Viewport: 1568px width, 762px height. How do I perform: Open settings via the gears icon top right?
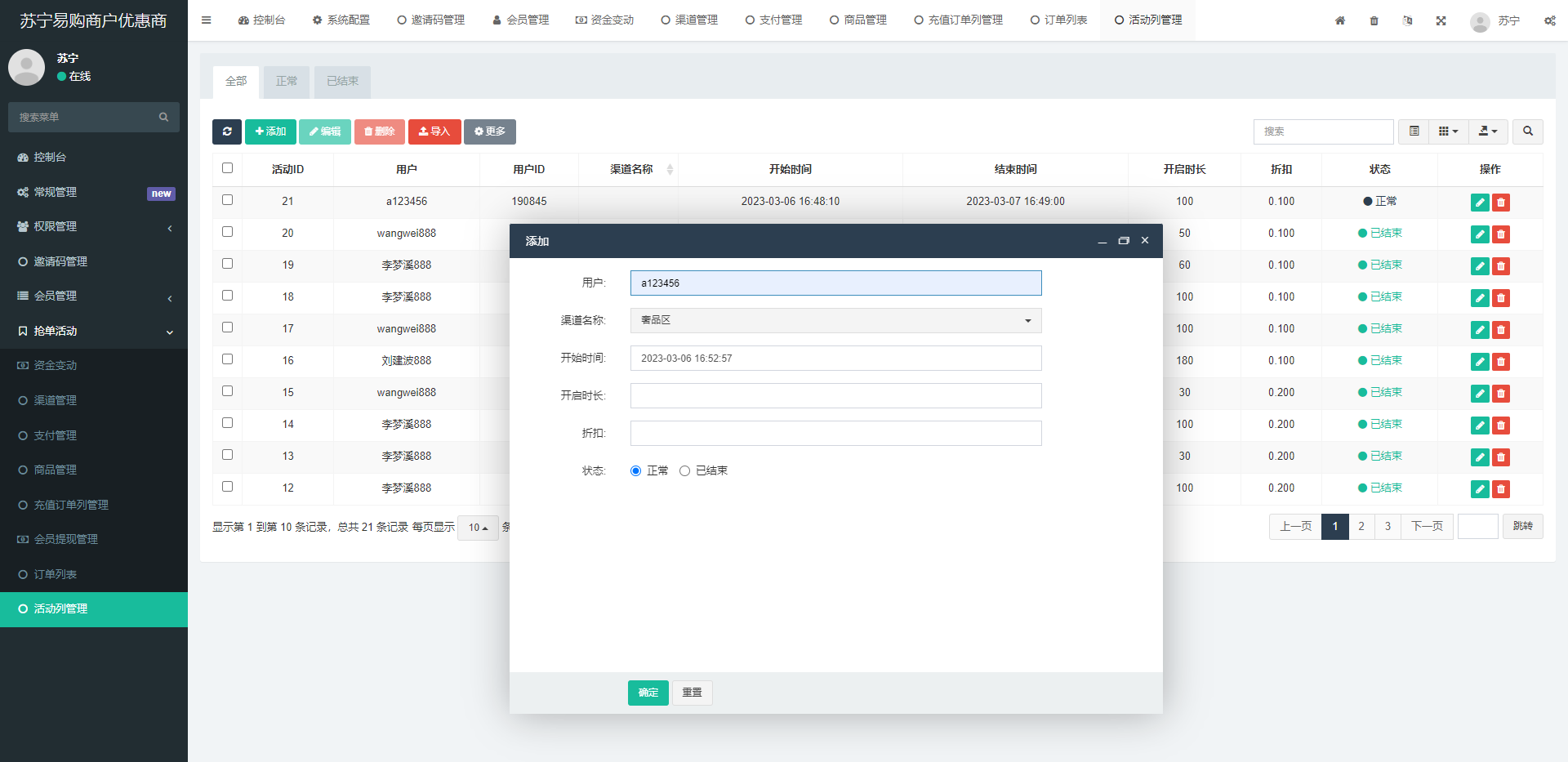point(1549,20)
